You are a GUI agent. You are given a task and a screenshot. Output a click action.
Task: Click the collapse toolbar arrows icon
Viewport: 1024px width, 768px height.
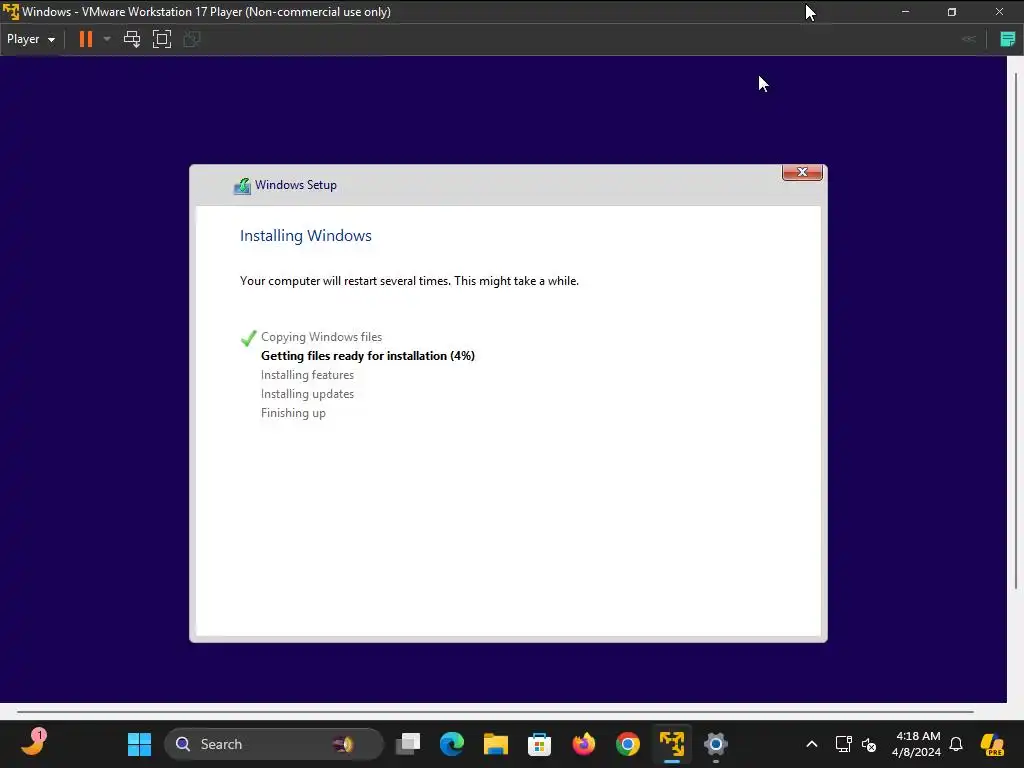tap(969, 39)
